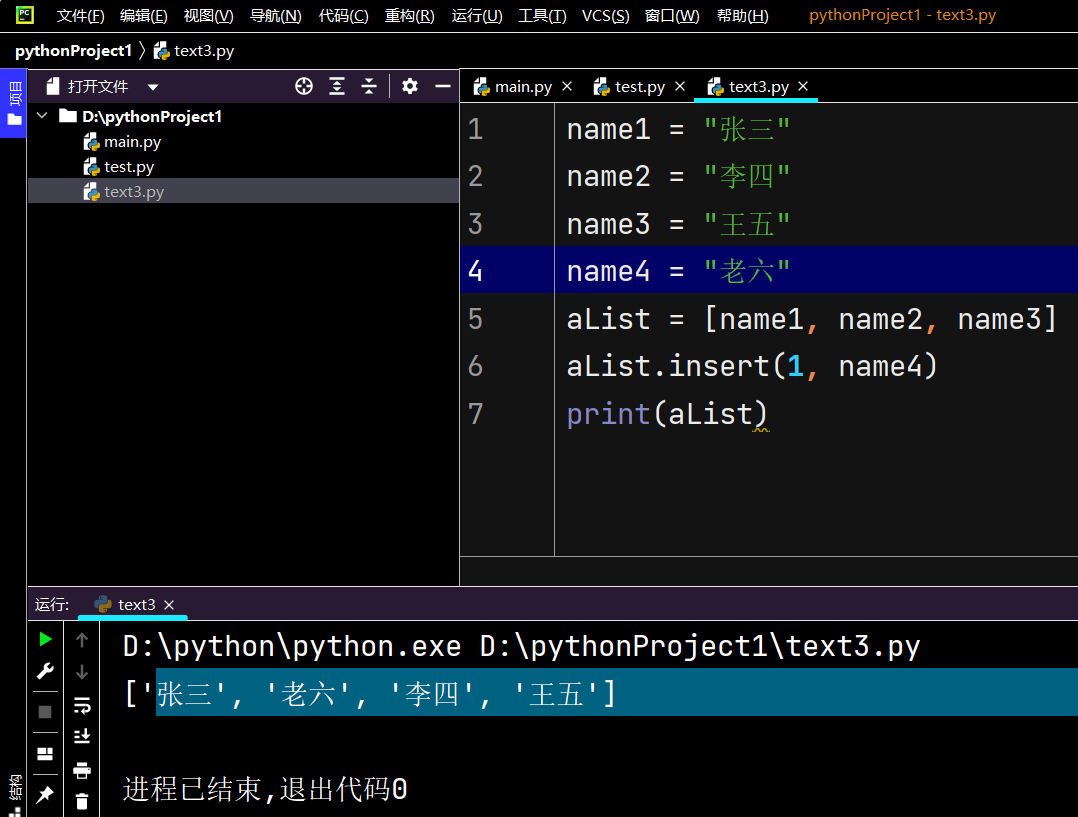Click the green Rerun button in Run panel

(45, 639)
